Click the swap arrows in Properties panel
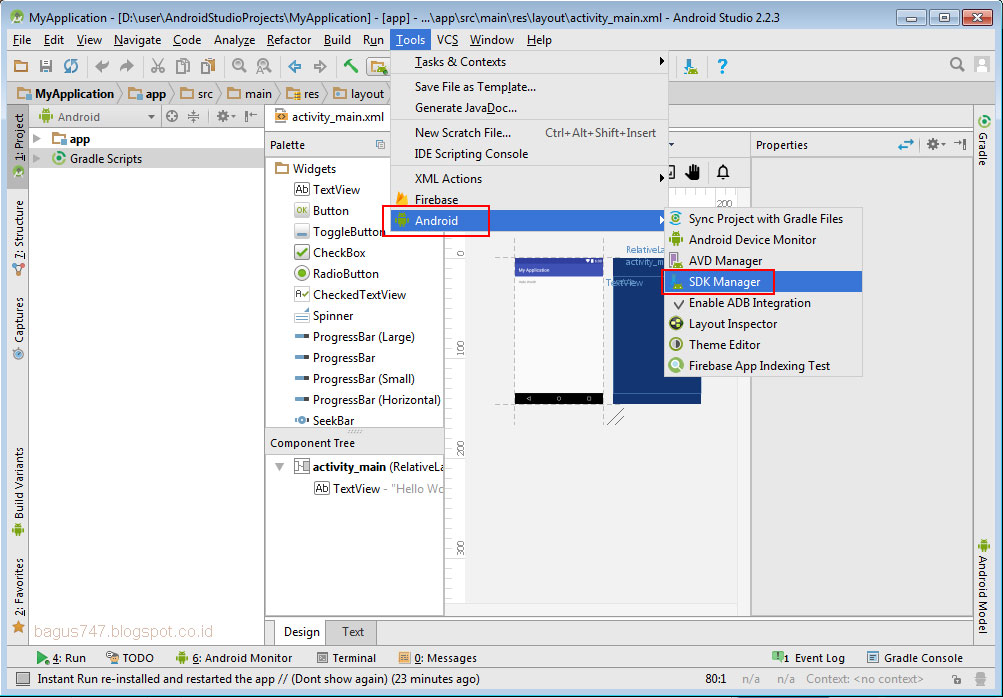Screen dimensions: 1003x698 pyautogui.click(x=906, y=145)
